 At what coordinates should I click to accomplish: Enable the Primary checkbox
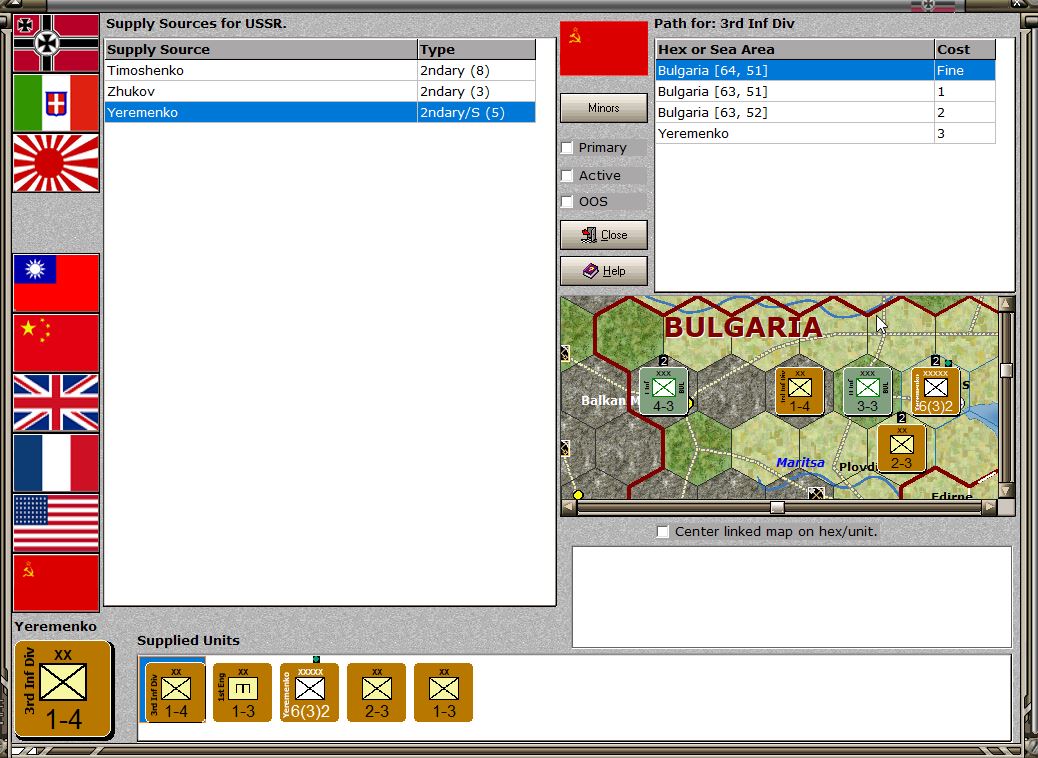coord(567,148)
